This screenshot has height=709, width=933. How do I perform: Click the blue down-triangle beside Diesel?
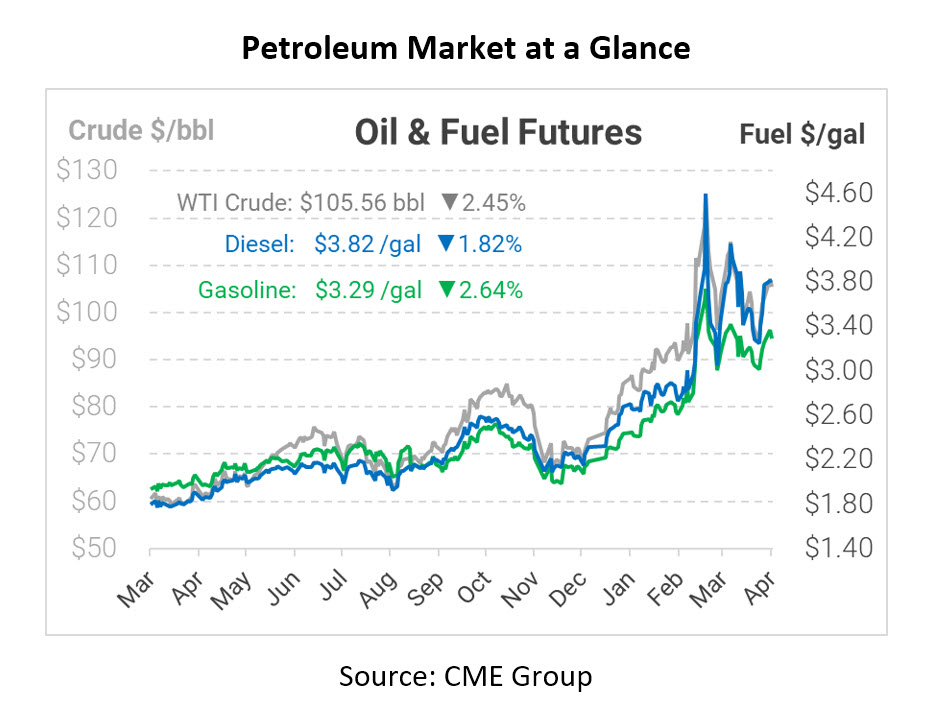tap(446, 243)
